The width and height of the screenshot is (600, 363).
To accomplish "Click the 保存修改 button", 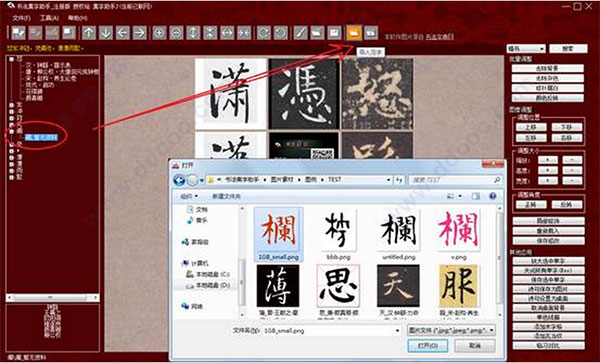I will (548, 241).
